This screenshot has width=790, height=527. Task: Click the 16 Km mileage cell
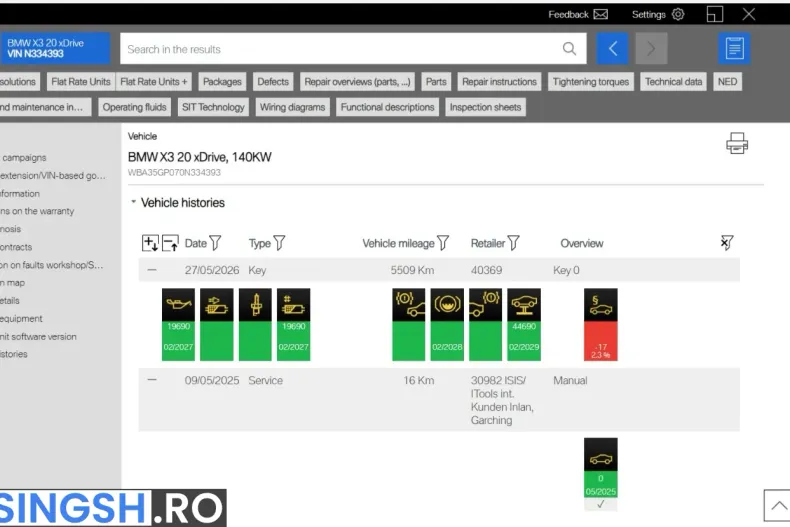click(x=419, y=380)
